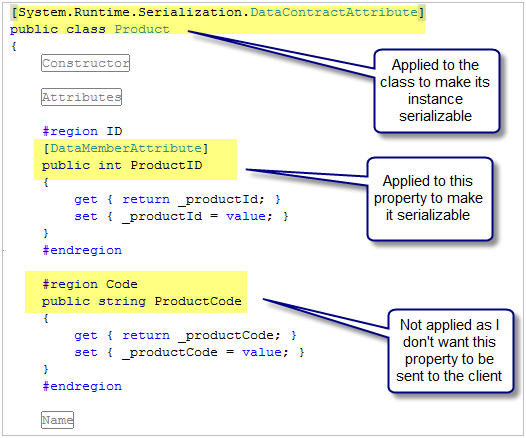Expand the collapsed Attributes region
The width and height of the screenshot is (526, 438).
[x=81, y=97]
